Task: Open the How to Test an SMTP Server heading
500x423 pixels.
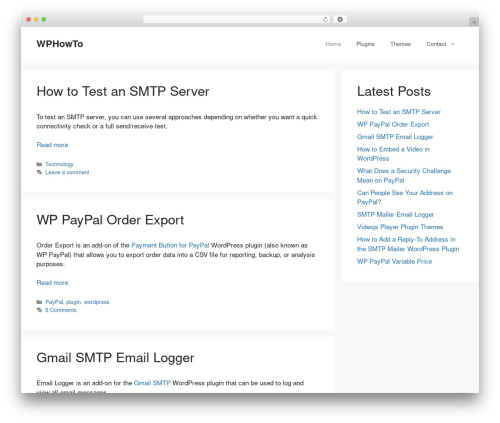Action: (x=123, y=91)
